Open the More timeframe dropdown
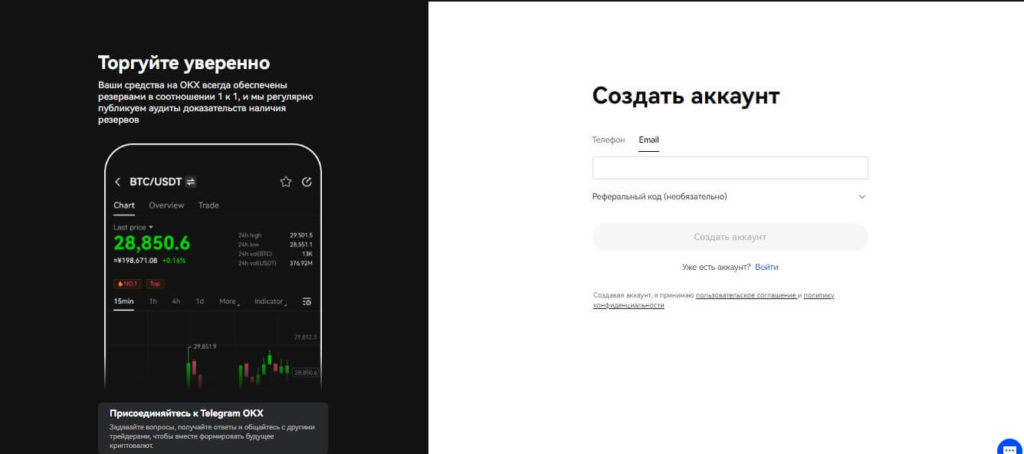 (229, 301)
